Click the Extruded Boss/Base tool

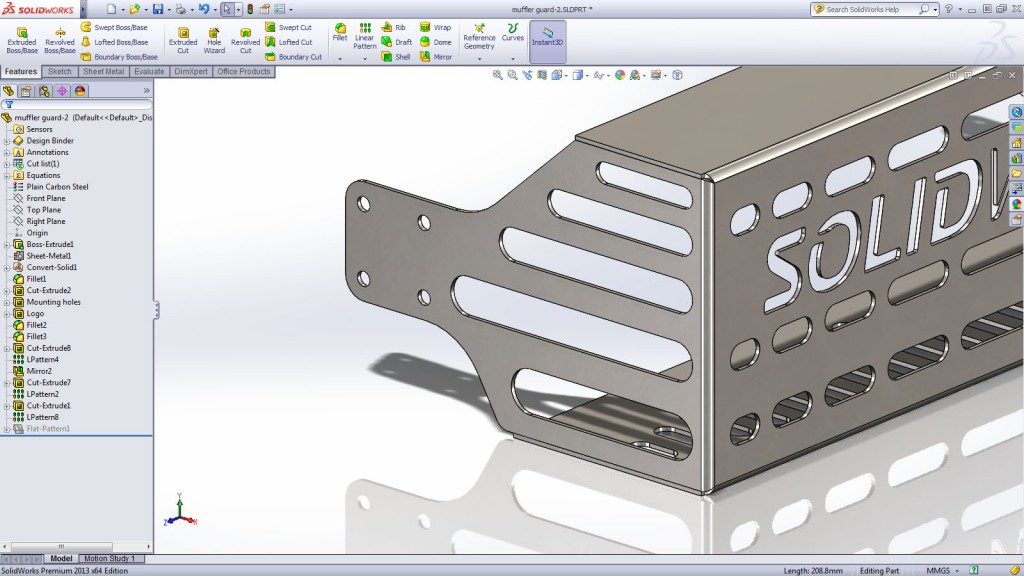(x=22, y=40)
